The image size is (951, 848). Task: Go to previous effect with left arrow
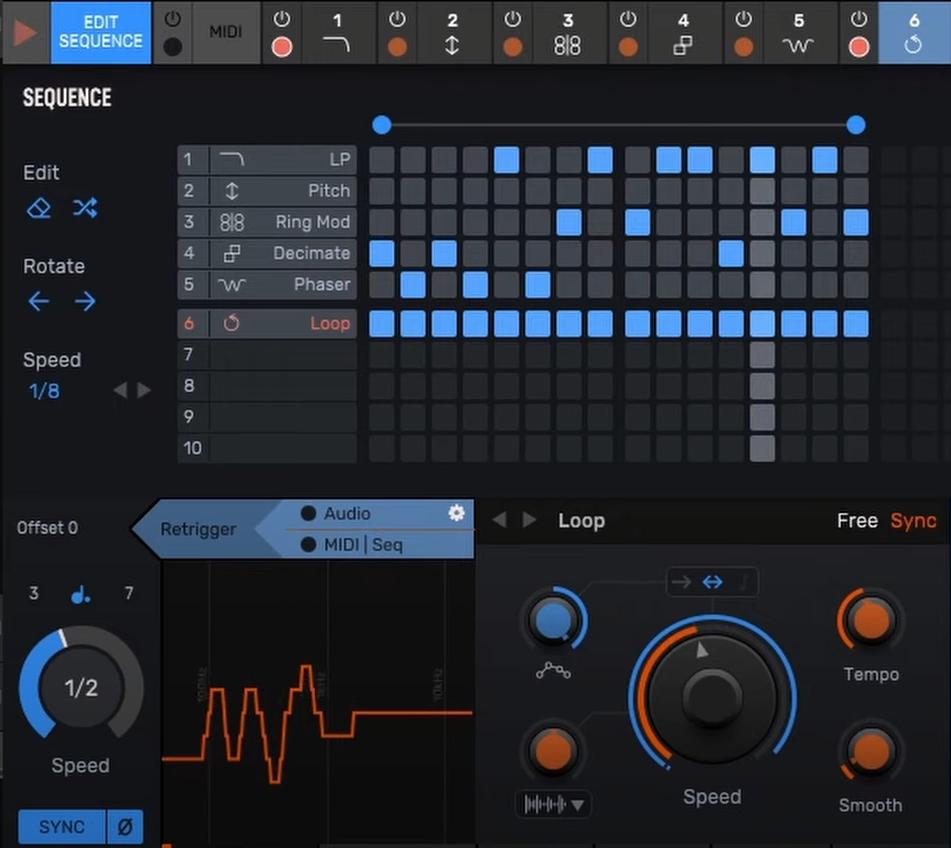pos(499,520)
